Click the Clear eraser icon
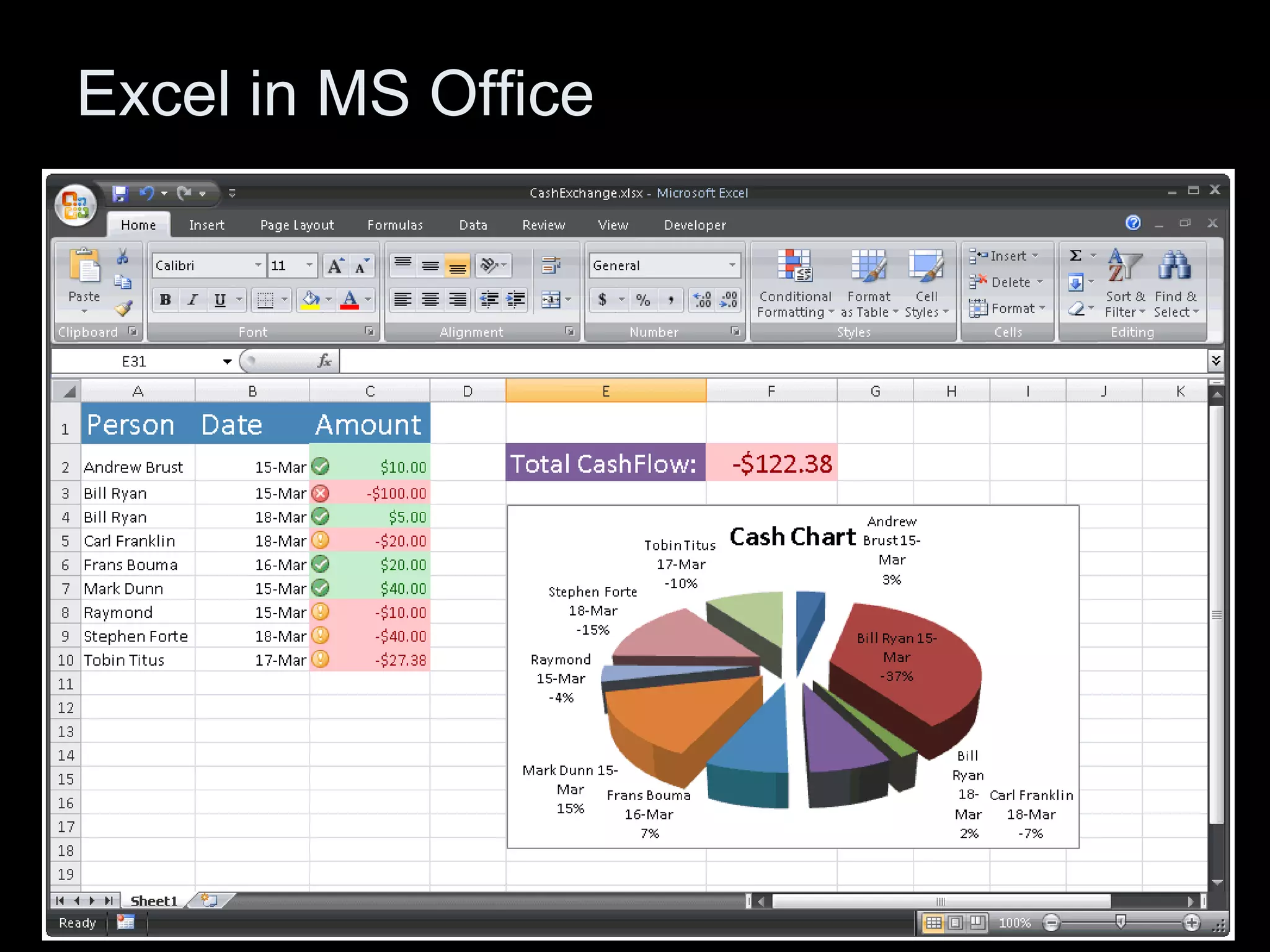The image size is (1270, 952). pyautogui.click(x=1076, y=308)
